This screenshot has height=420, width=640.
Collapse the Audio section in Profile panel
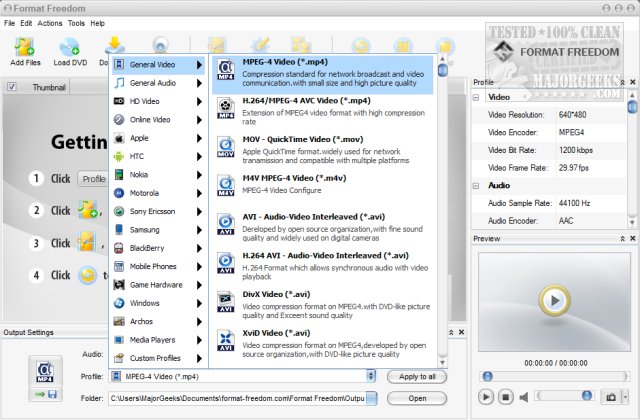479,185
